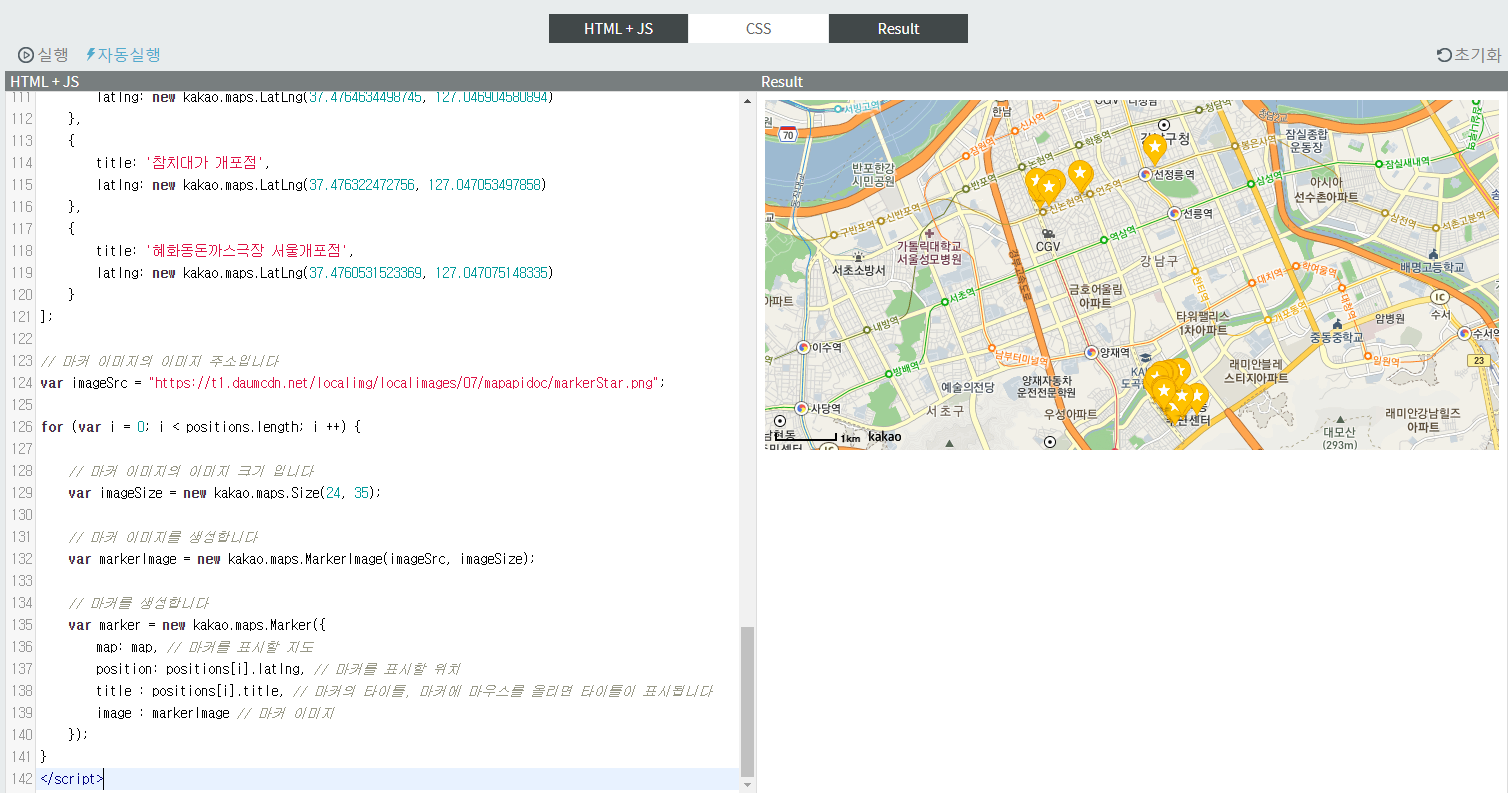The height and width of the screenshot is (793, 1508).
Task: Place cursor on the imageSrc URL line
Action: (x=353, y=383)
